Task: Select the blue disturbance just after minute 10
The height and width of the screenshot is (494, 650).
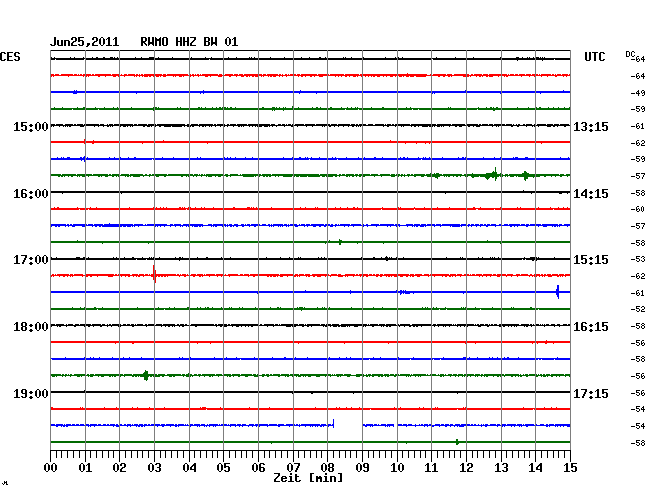Action: [405, 292]
